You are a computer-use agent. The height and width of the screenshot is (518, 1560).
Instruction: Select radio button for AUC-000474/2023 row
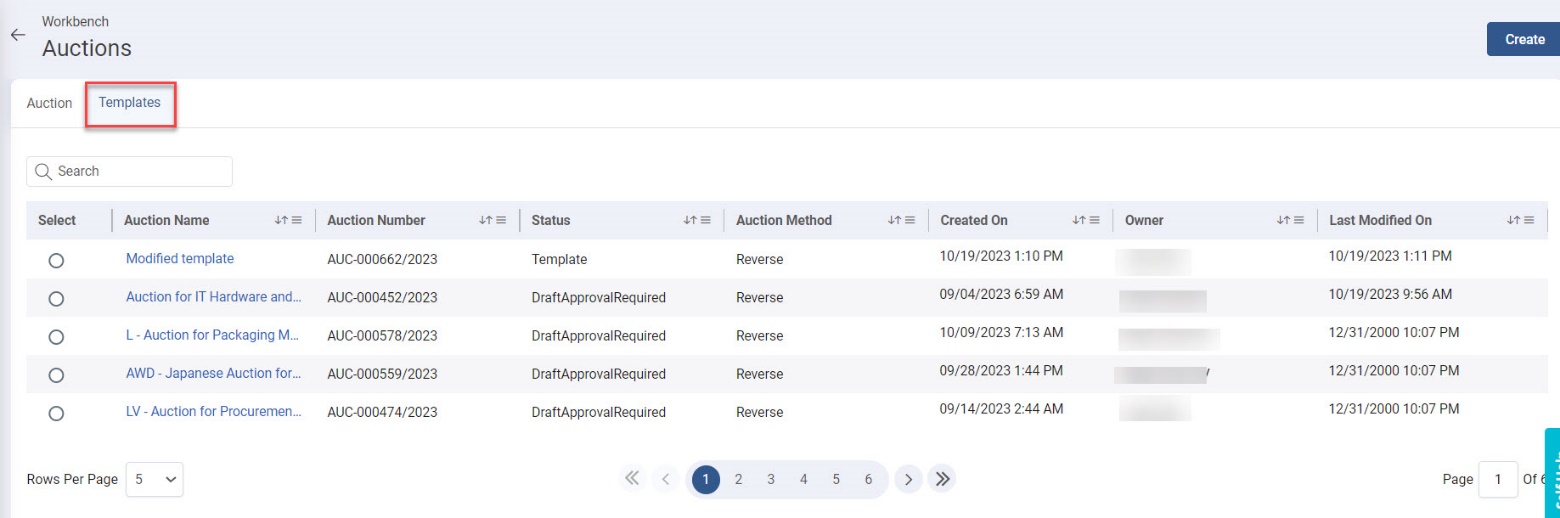(56, 413)
